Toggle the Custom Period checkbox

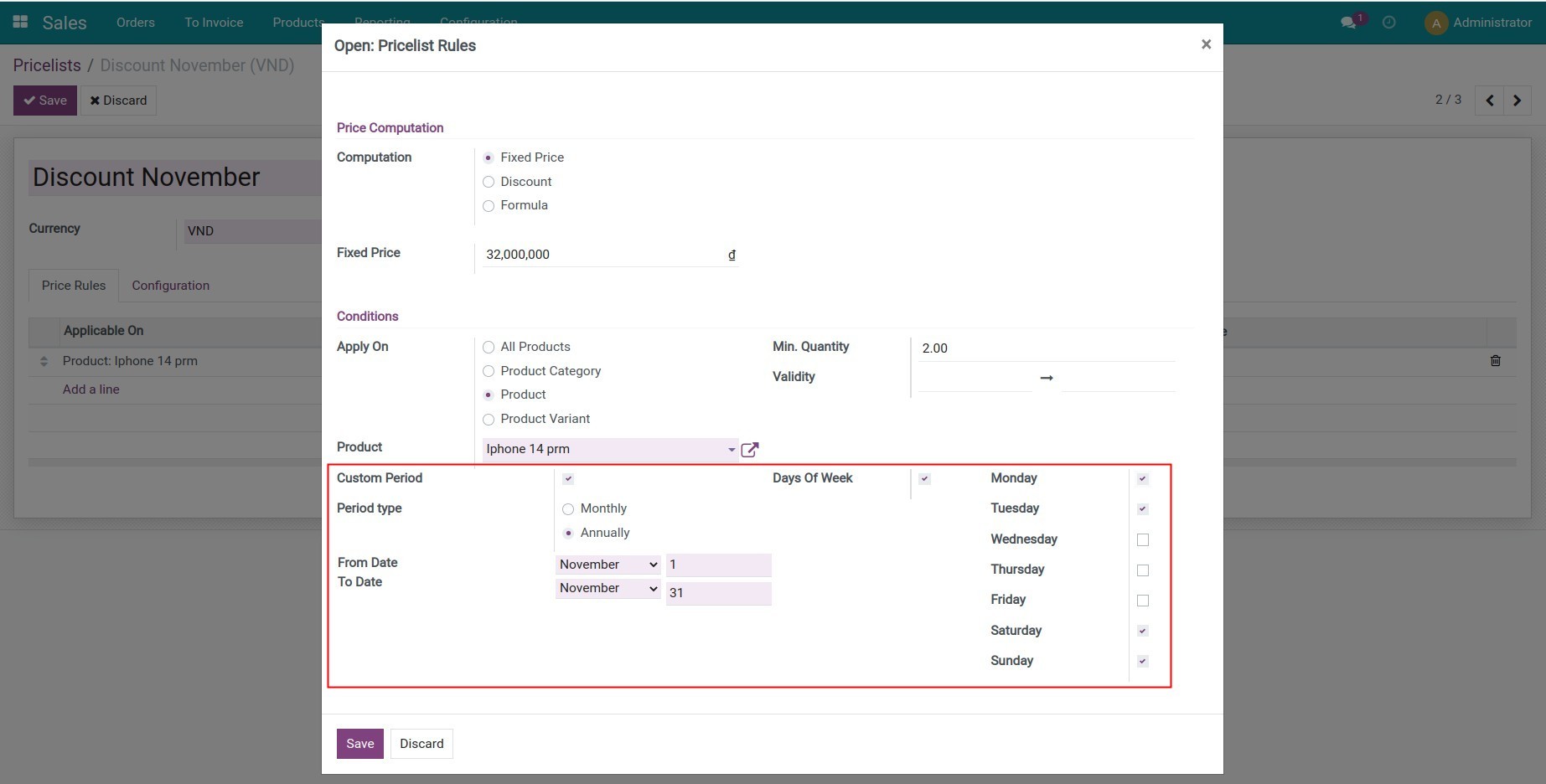[568, 479]
